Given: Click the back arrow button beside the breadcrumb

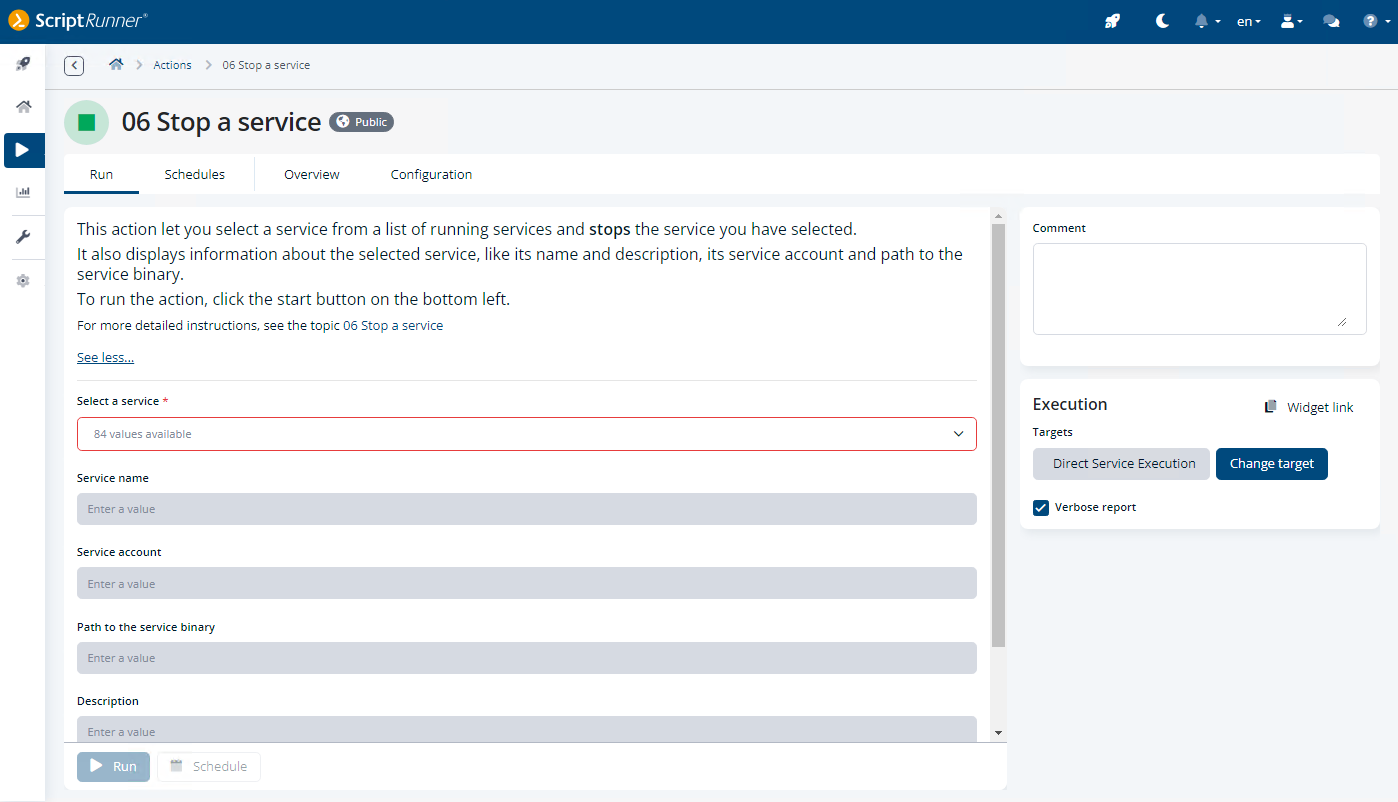Looking at the screenshot, I should [x=74, y=66].
